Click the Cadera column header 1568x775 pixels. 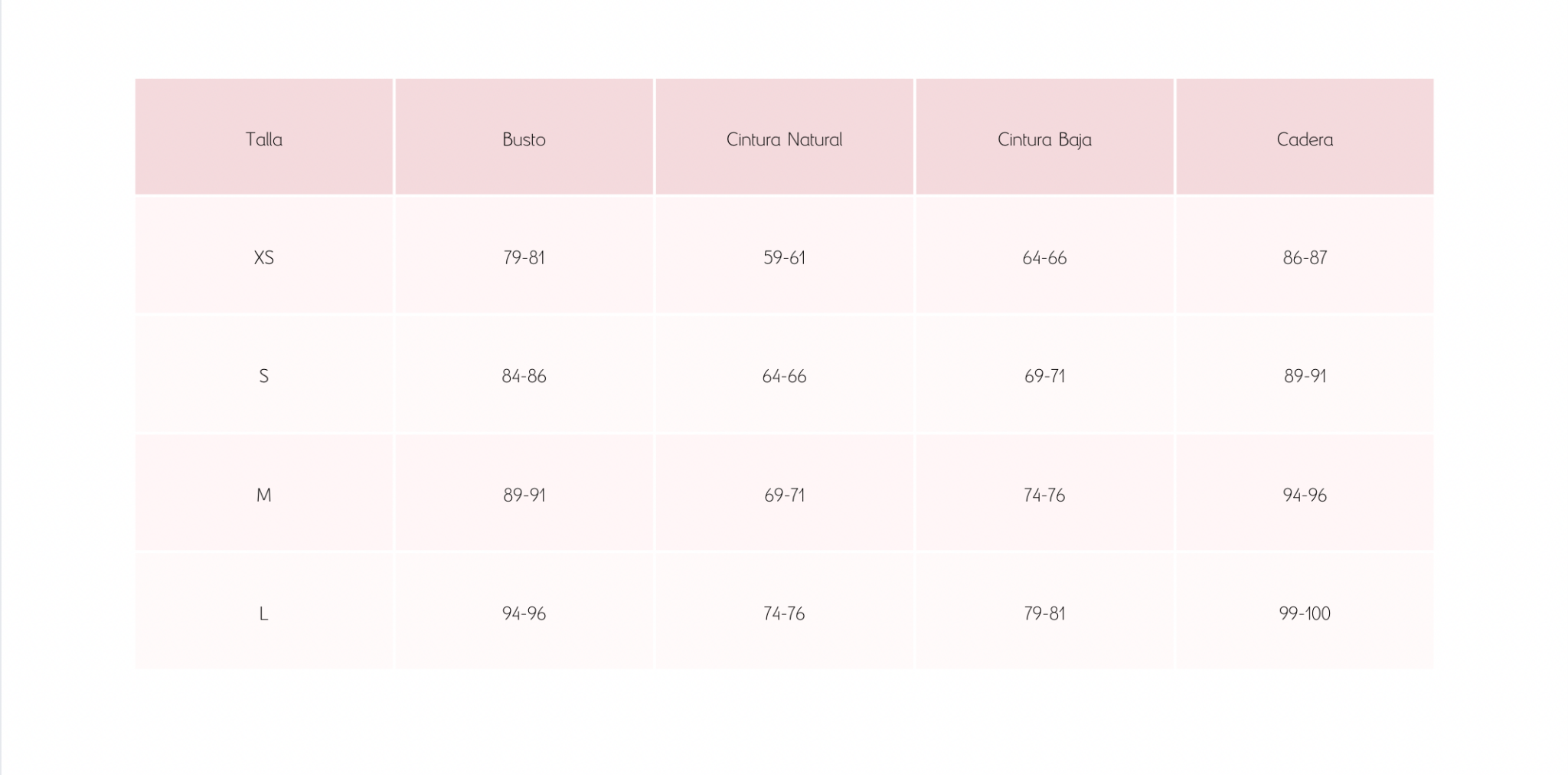[x=1305, y=139]
